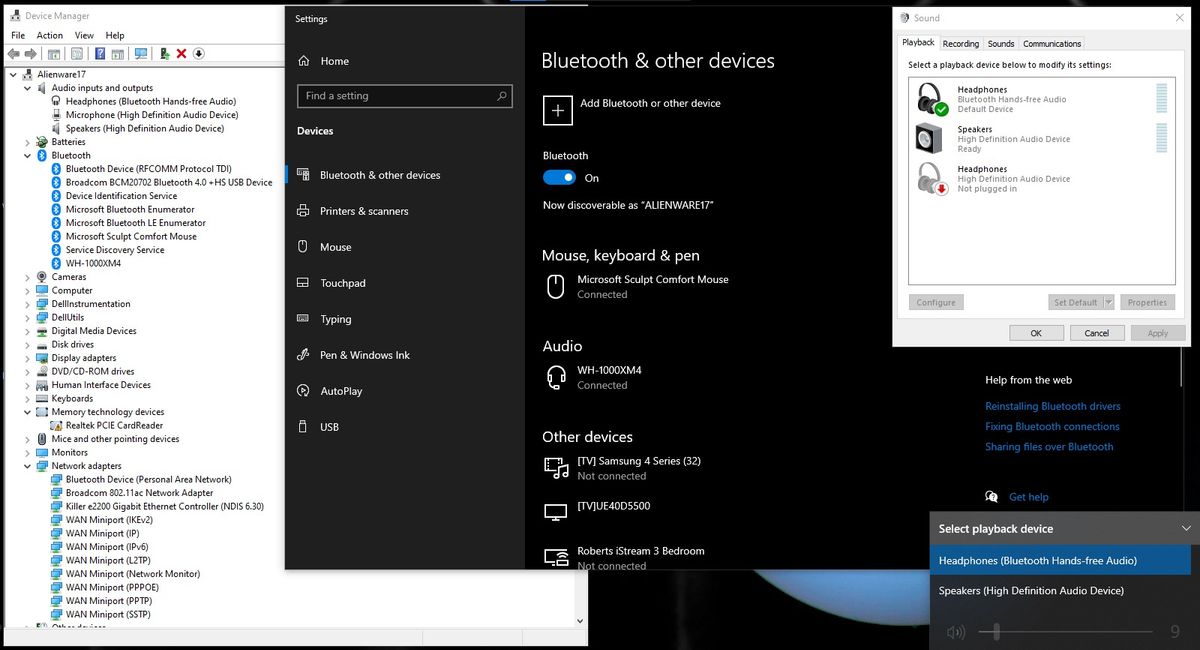The height and width of the screenshot is (650, 1200).
Task: Collapse the Select playback device chevron
Action: coord(1186,529)
